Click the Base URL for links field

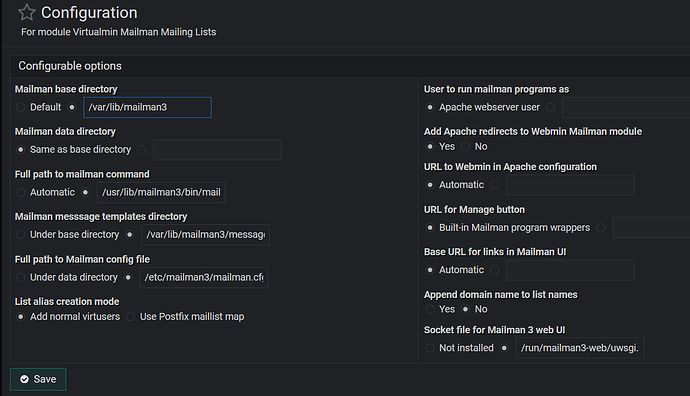(x=570, y=270)
